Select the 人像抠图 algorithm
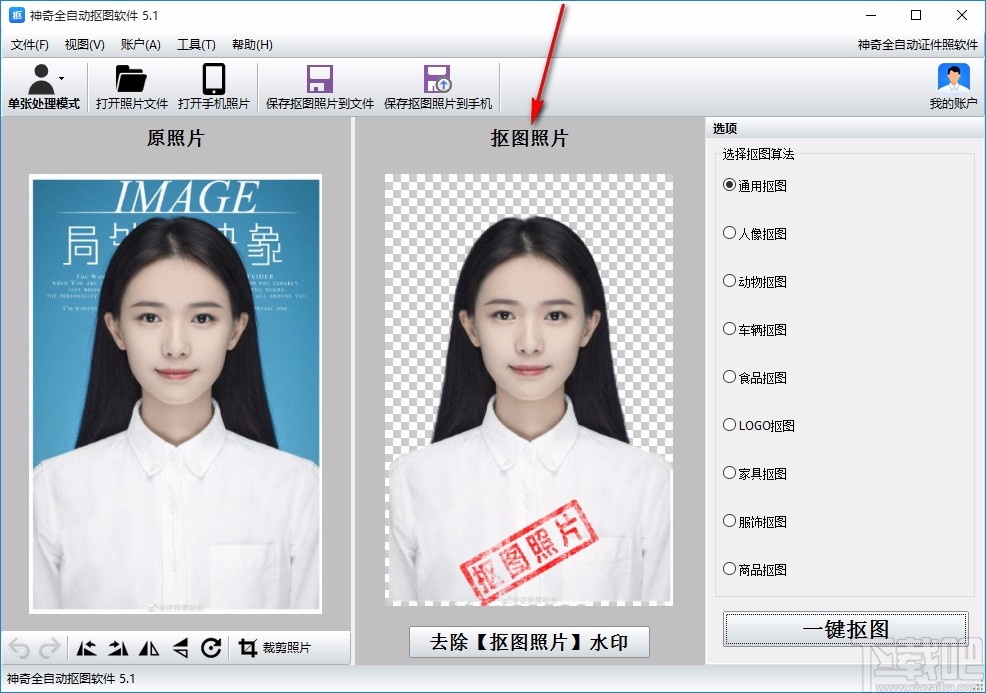The height and width of the screenshot is (693, 986). click(x=731, y=233)
